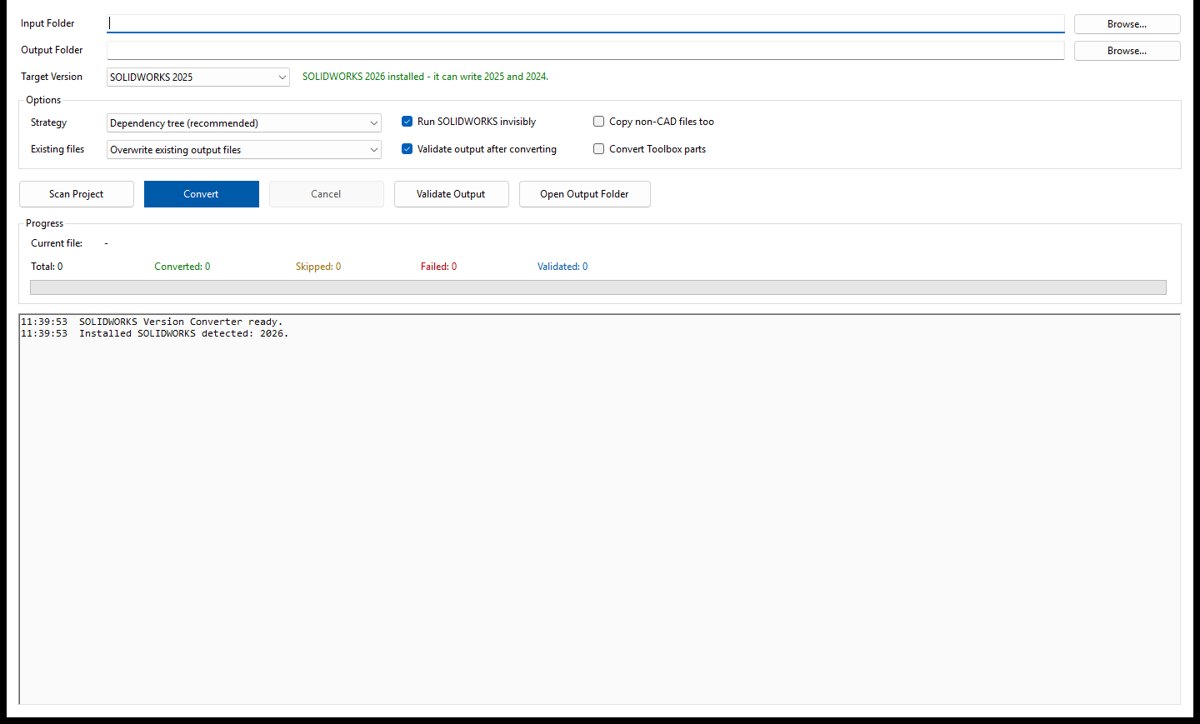The image size is (1200, 724).
Task: Enable Convert Toolbox parts checkbox
Action: [649, 149]
